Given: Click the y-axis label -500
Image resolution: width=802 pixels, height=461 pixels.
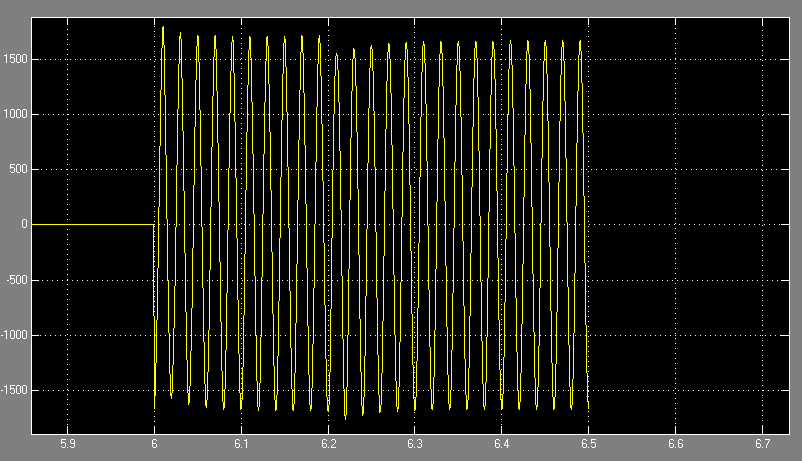Looking at the screenshot, I should pos(17,280).
